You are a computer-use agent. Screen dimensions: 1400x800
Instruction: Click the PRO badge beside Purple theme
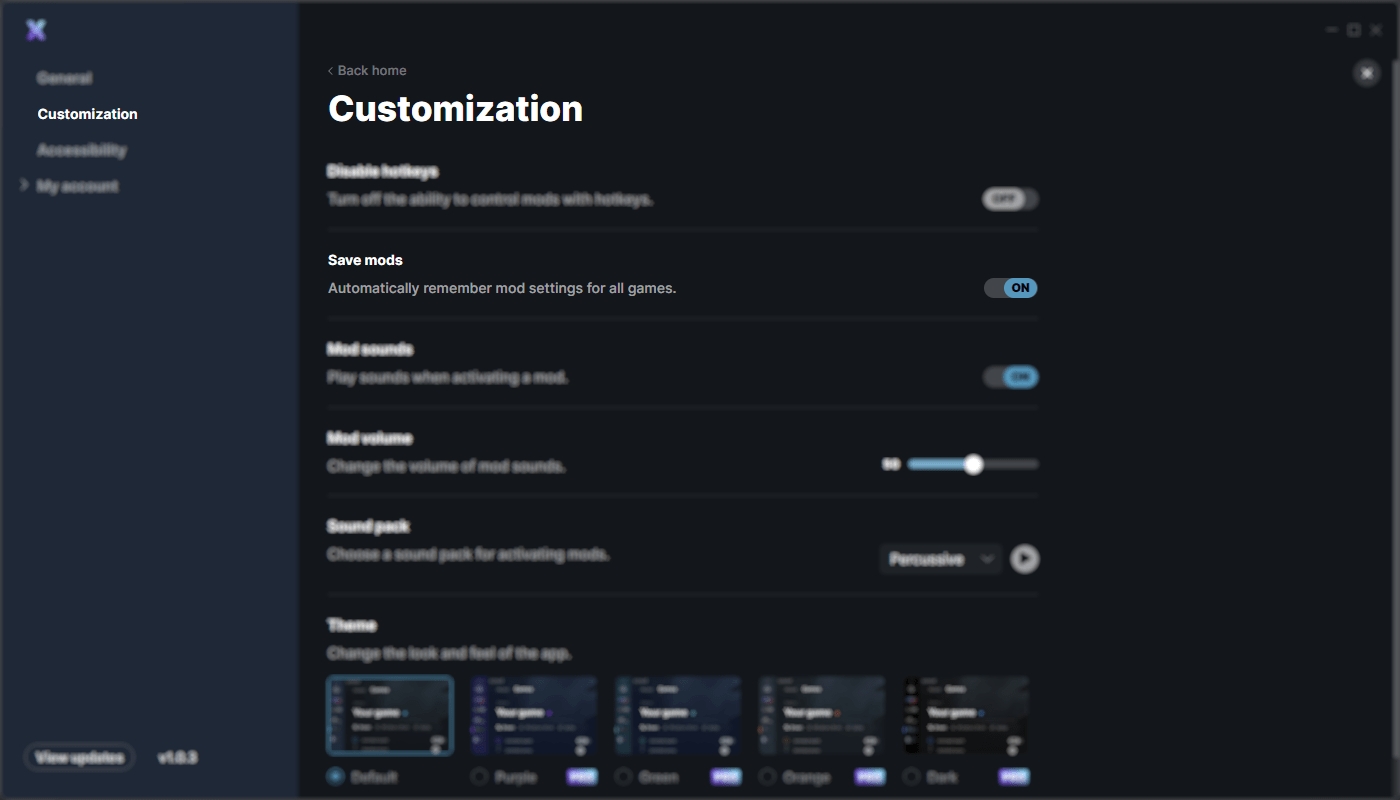(x=582, y=777)
